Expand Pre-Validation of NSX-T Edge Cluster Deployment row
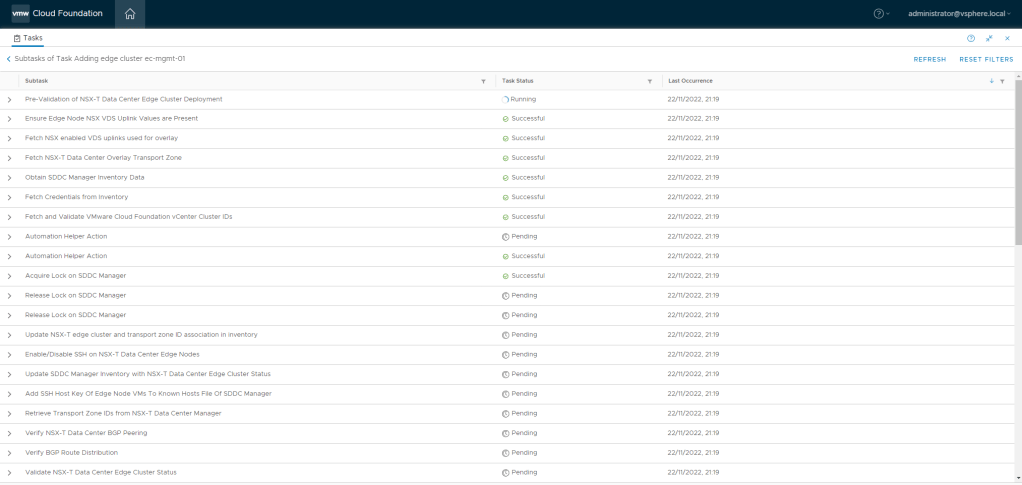This screenshot has width=1022, height=485. [9, 100]
